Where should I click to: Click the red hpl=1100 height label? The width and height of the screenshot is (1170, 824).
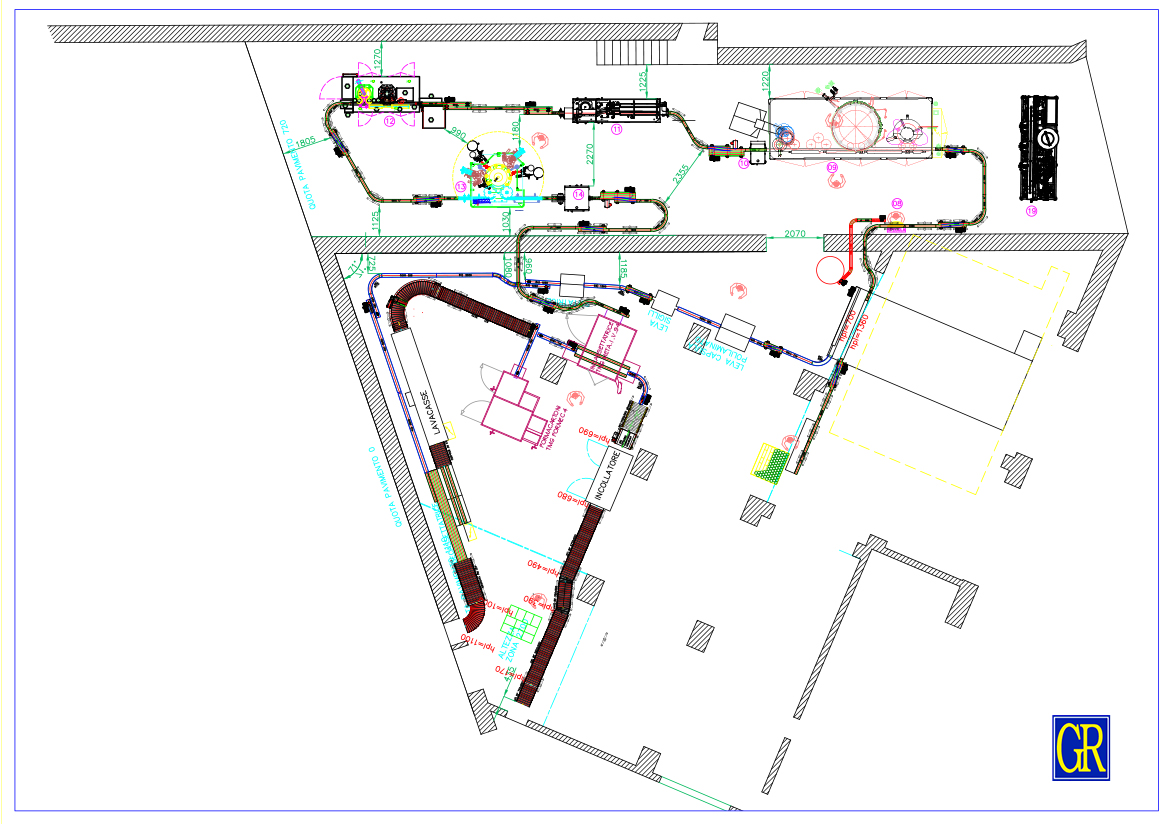[x=479, y=643]
